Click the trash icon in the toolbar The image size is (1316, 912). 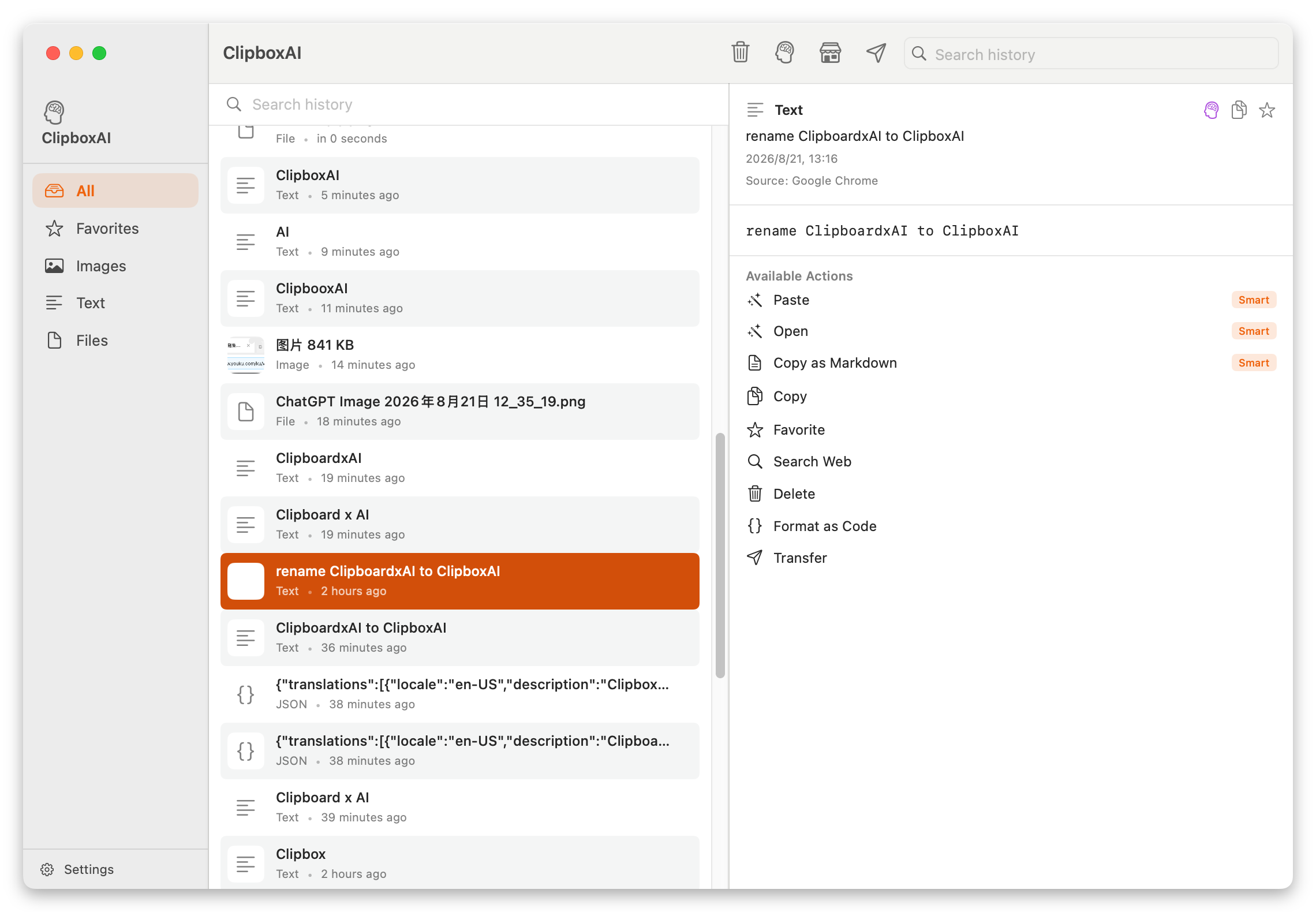point(741,53)
